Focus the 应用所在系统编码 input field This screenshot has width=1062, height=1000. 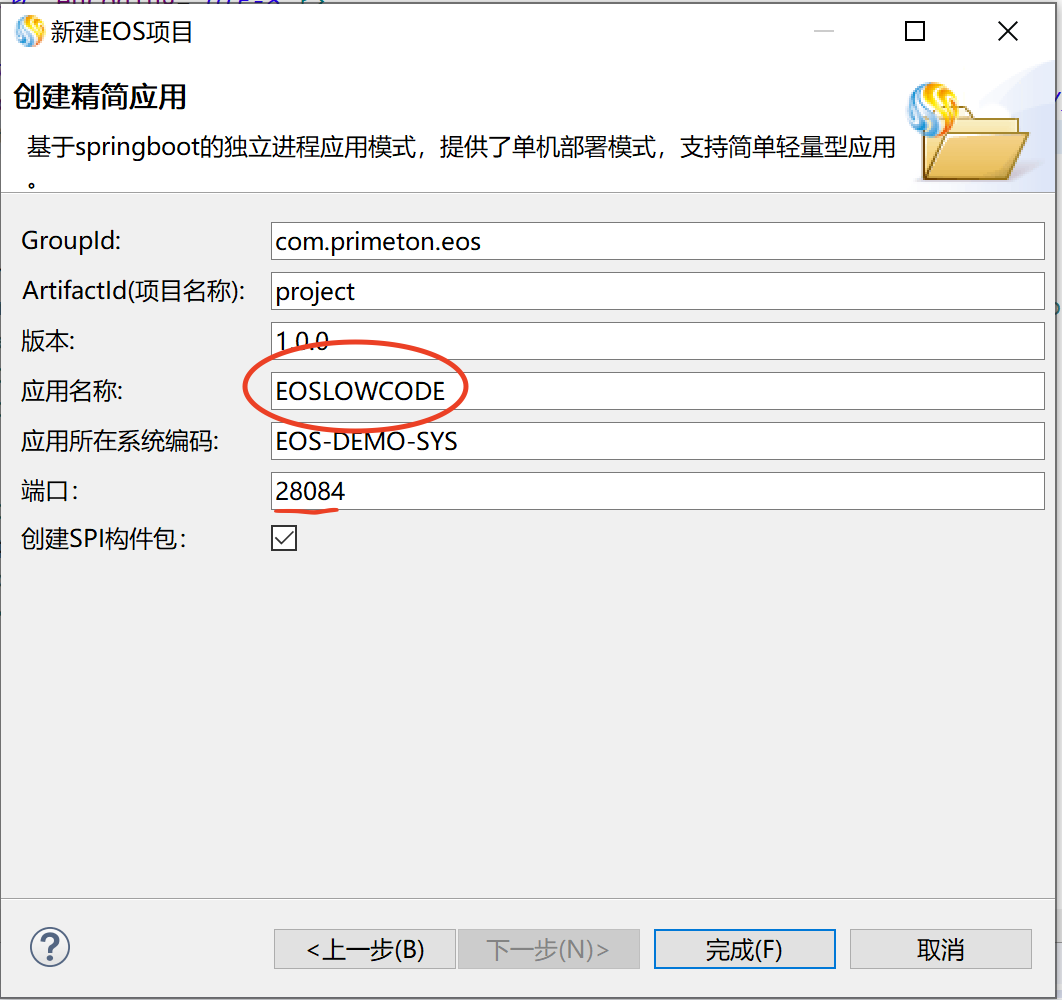(657, 440)
